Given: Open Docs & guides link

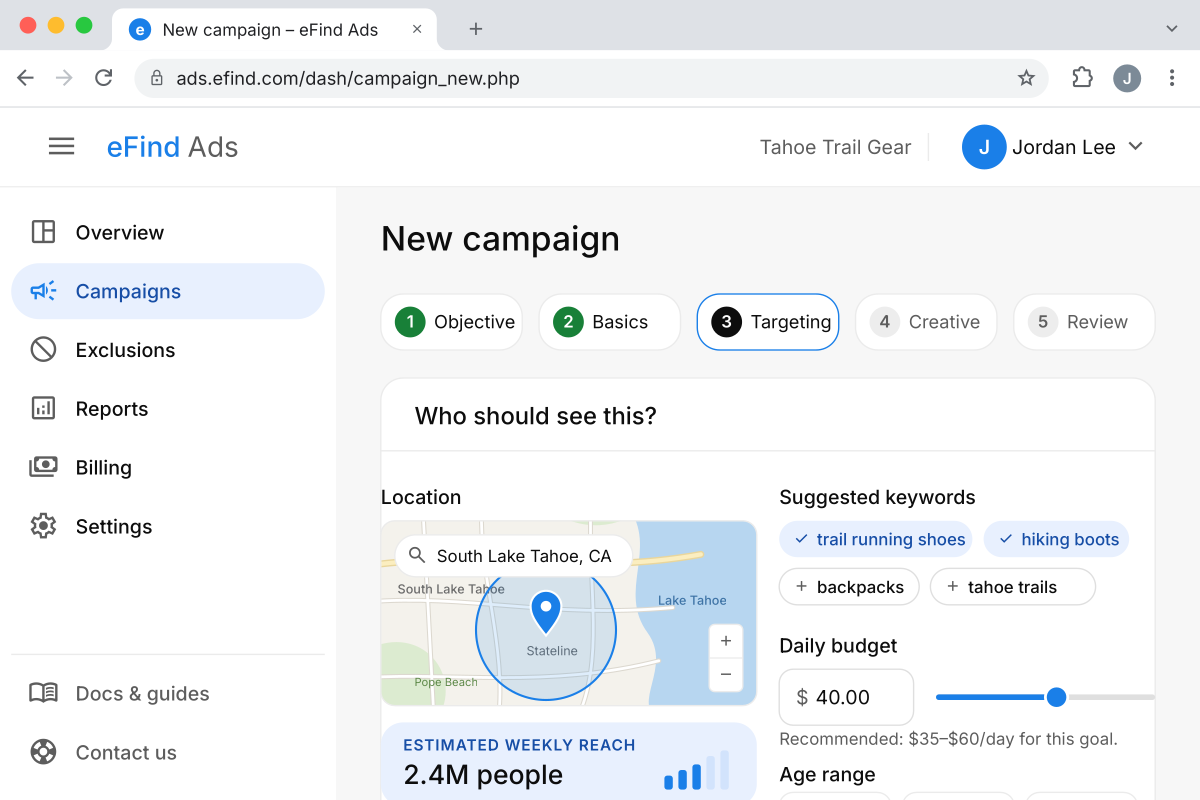Looking at the screenshot, I should [x=168, y=693].
